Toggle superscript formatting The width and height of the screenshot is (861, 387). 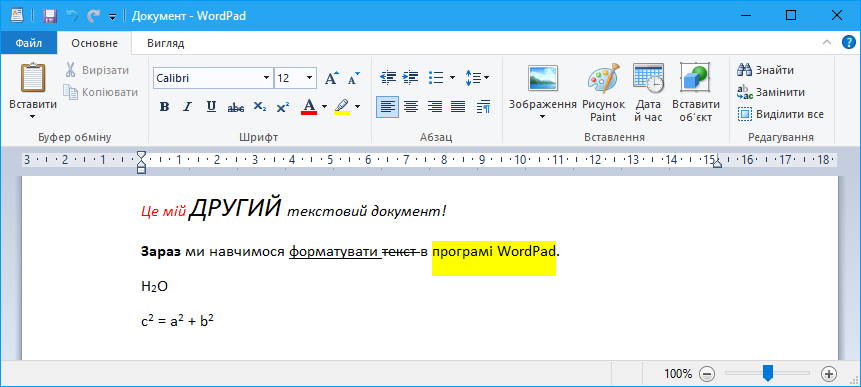(x=283, y=107)
